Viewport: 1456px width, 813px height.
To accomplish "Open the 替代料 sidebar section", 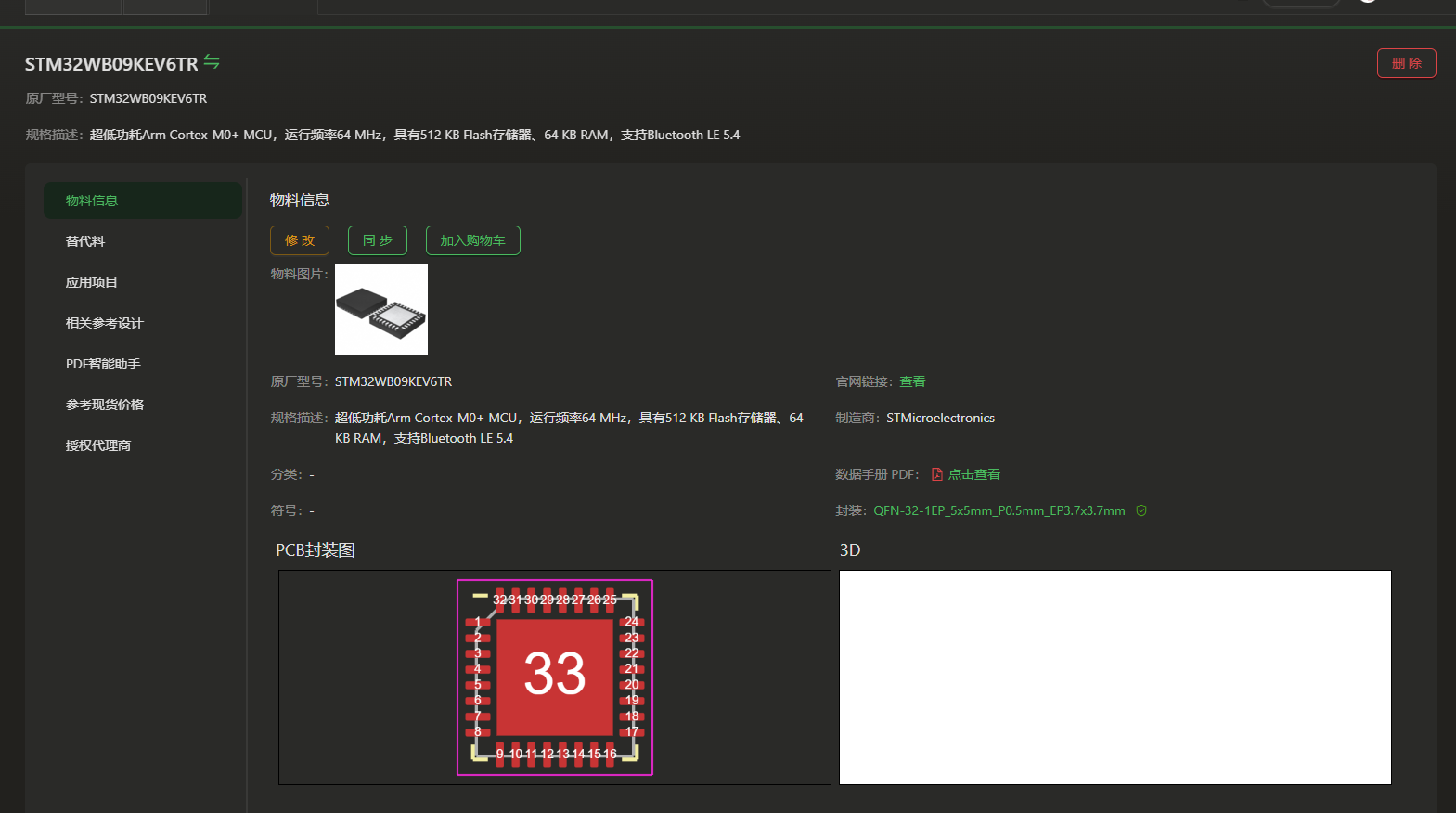I will [85, 241].
